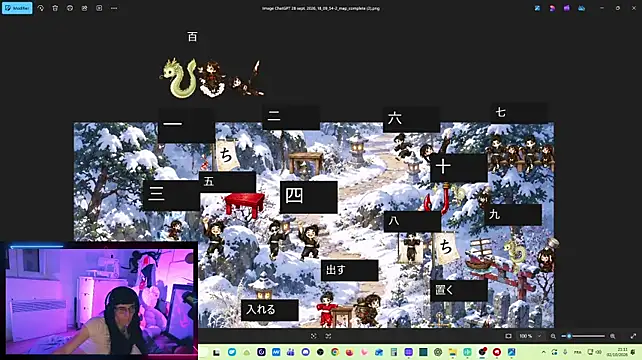
Task: Click the blue app icon in the title bar
Action: [x=537, y=8]
